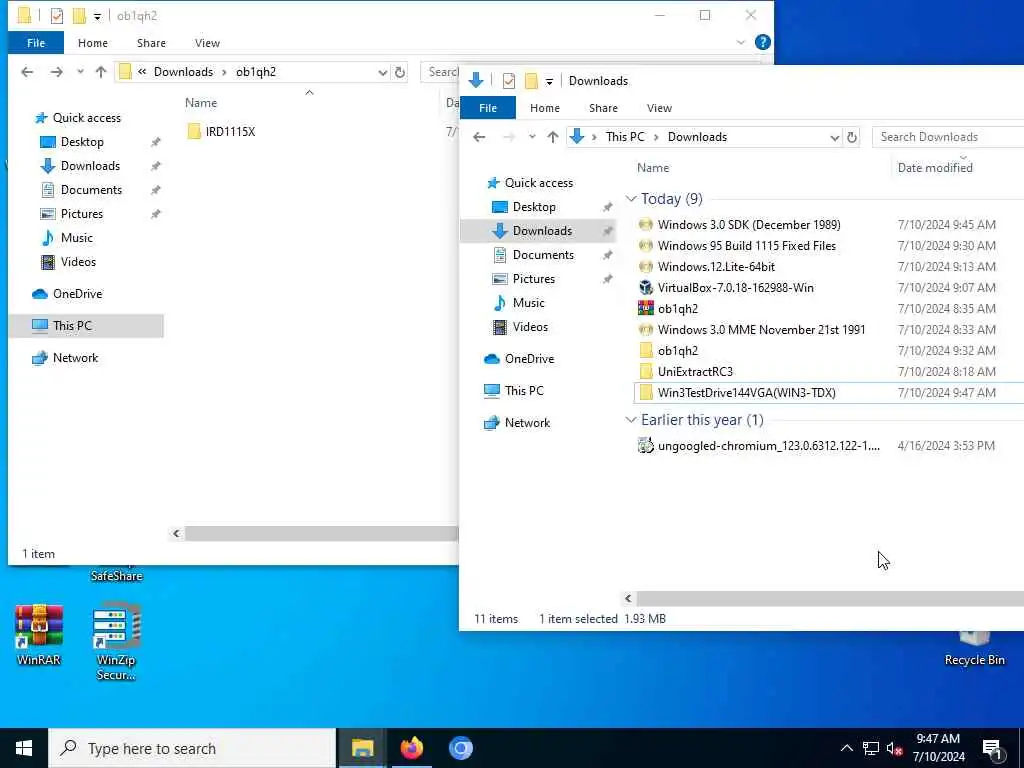This screenshot has width=1024, height=768.
Task: Click This PC breadcrumb in Downloads address bar
Action: (624, 137)
